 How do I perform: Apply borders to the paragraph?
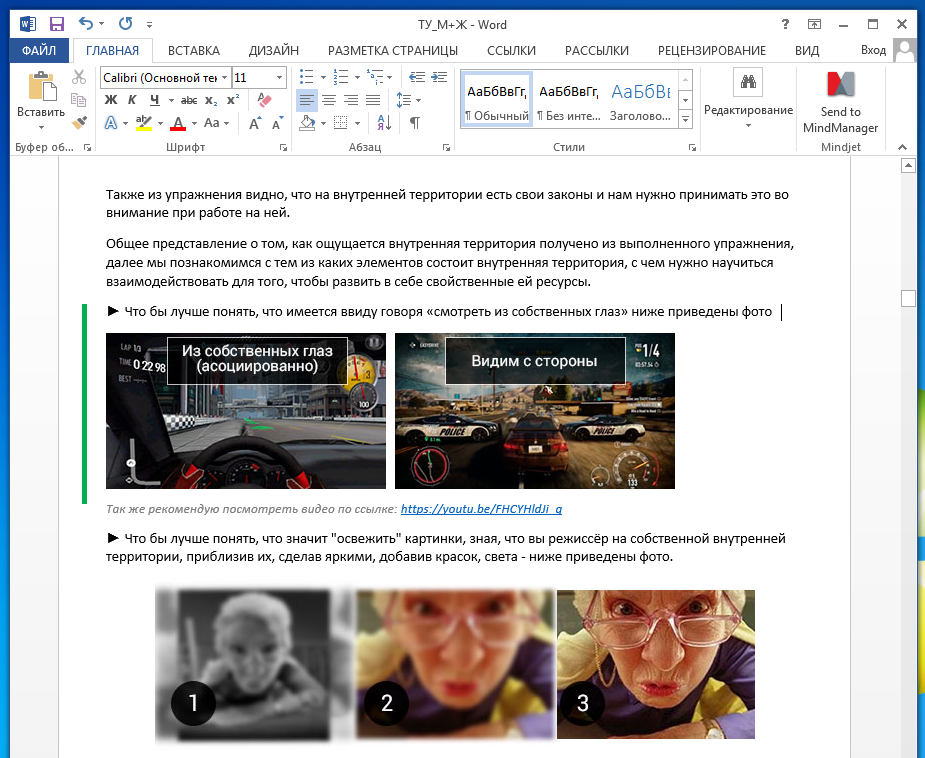[340, 123]
